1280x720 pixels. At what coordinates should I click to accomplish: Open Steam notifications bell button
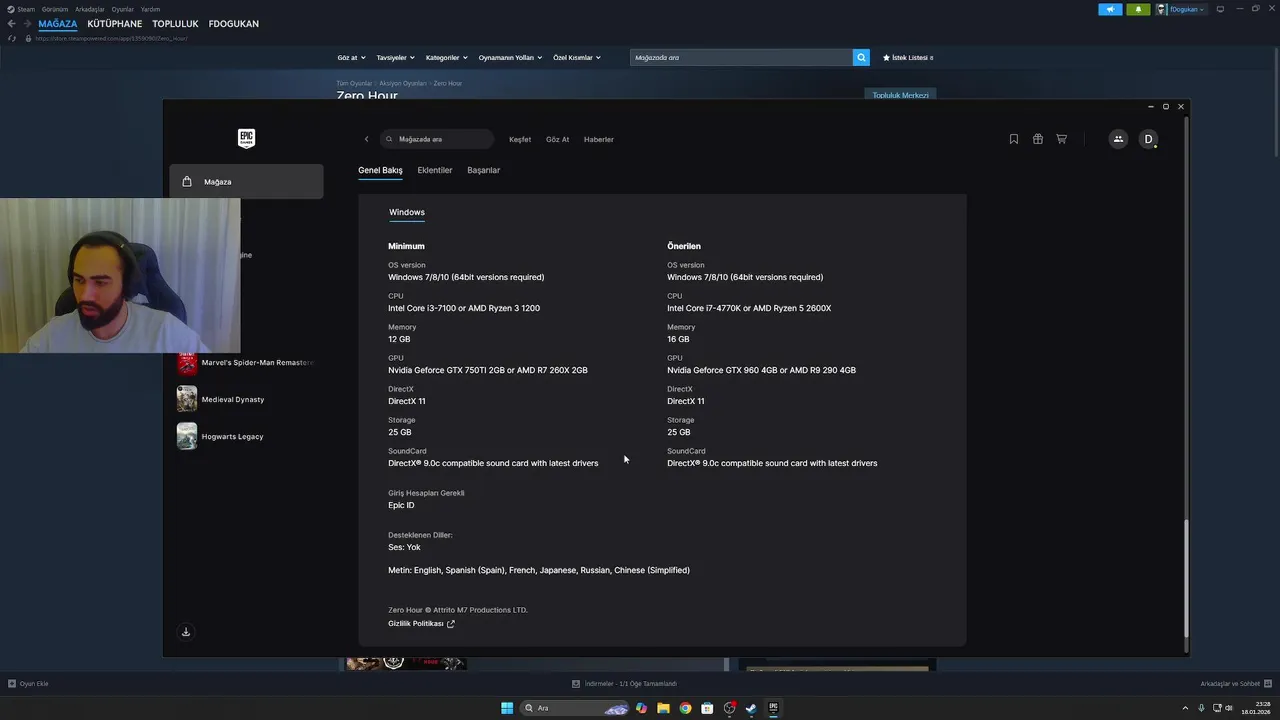(1138, 9)
